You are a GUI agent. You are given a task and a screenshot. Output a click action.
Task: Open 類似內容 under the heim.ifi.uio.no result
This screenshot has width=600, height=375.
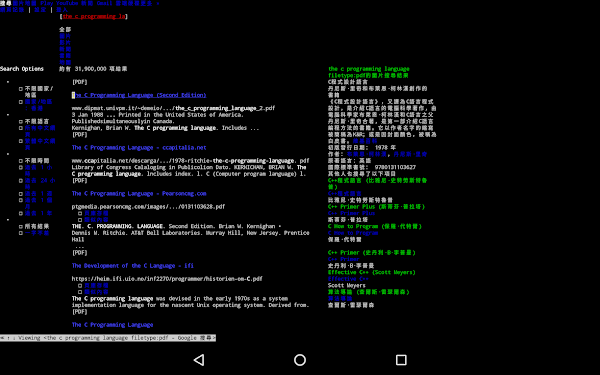point(96,292)
